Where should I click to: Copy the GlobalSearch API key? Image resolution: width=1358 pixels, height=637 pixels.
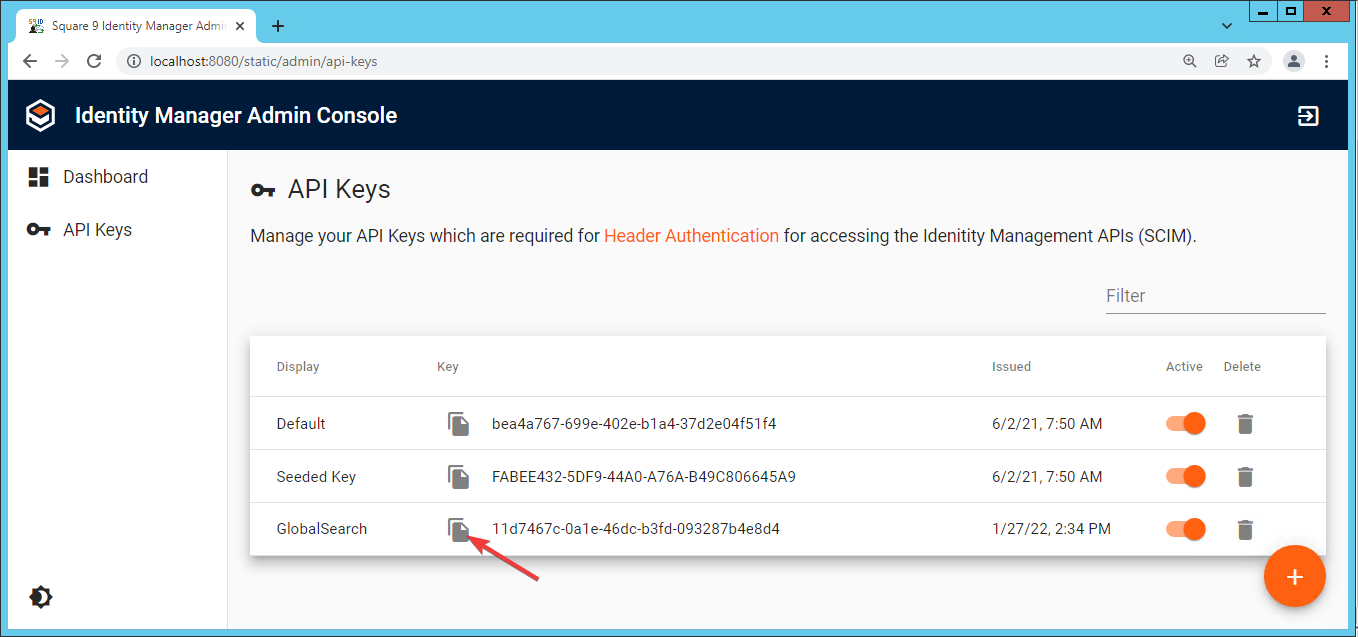[458, 530]
